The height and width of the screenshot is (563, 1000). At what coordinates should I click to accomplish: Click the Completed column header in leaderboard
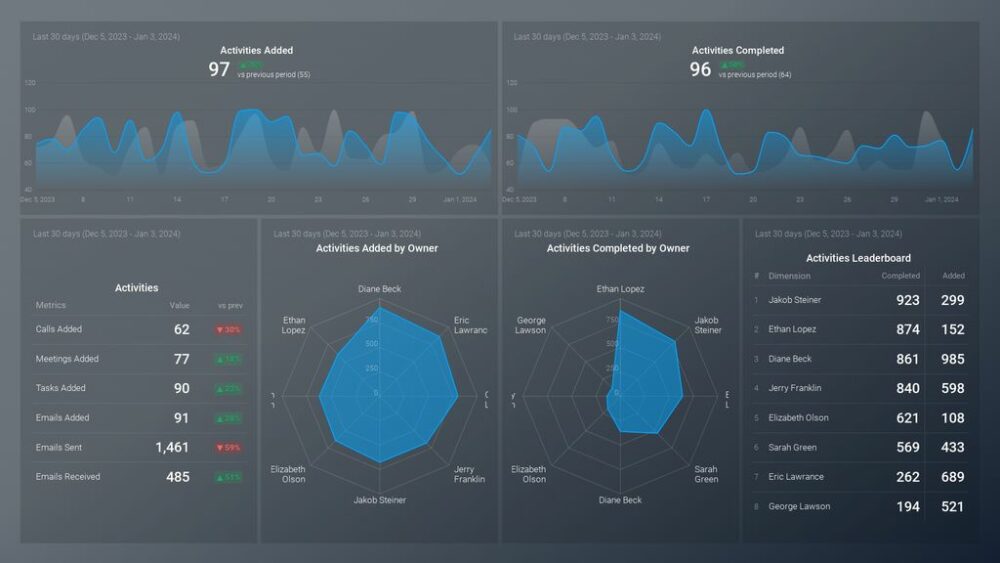click(x=901, y=276)
